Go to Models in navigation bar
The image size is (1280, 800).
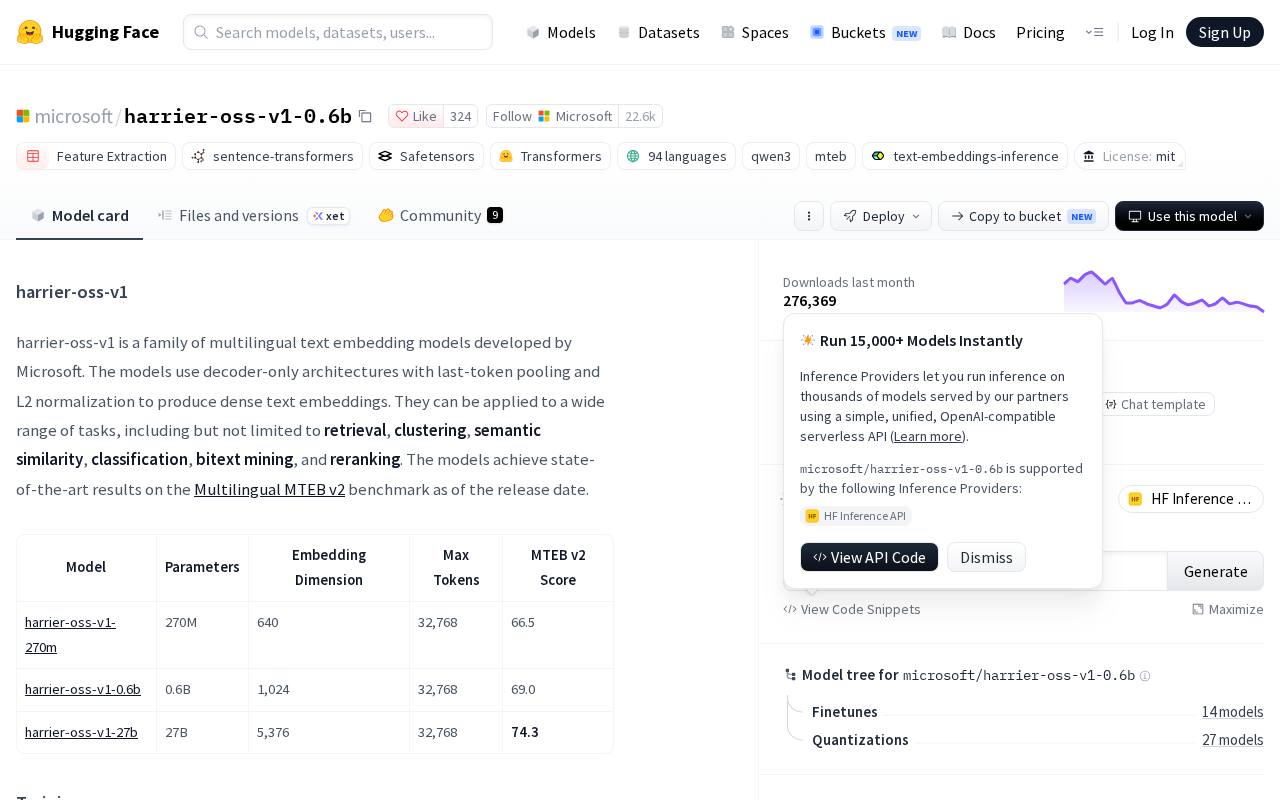[561, 32]
